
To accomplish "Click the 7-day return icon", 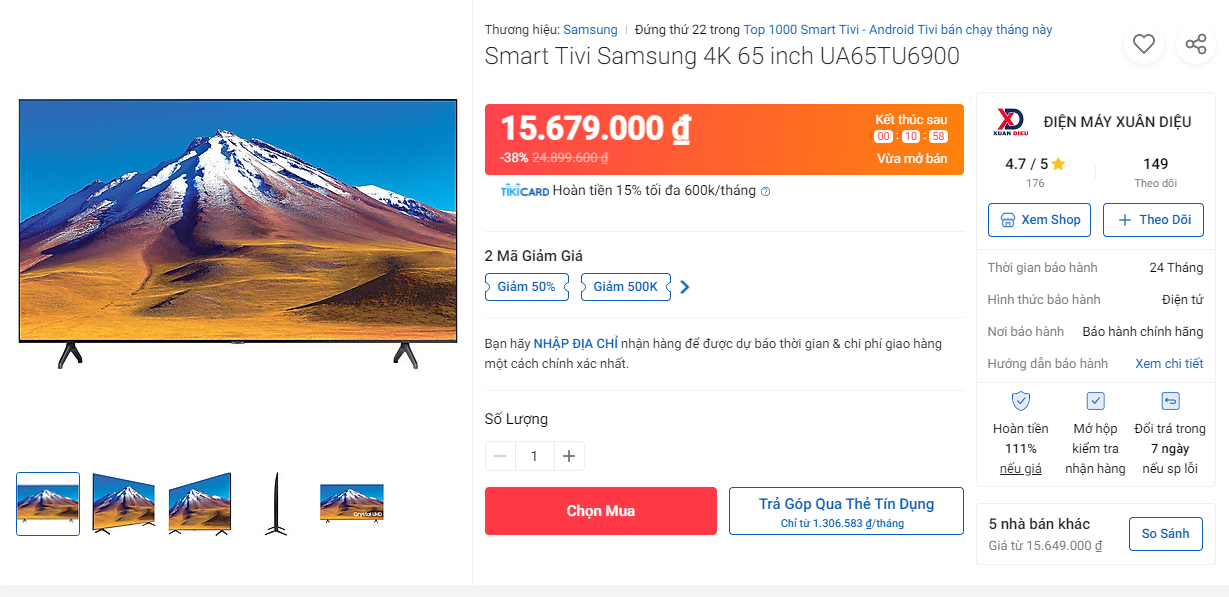I will [1170, 401].
